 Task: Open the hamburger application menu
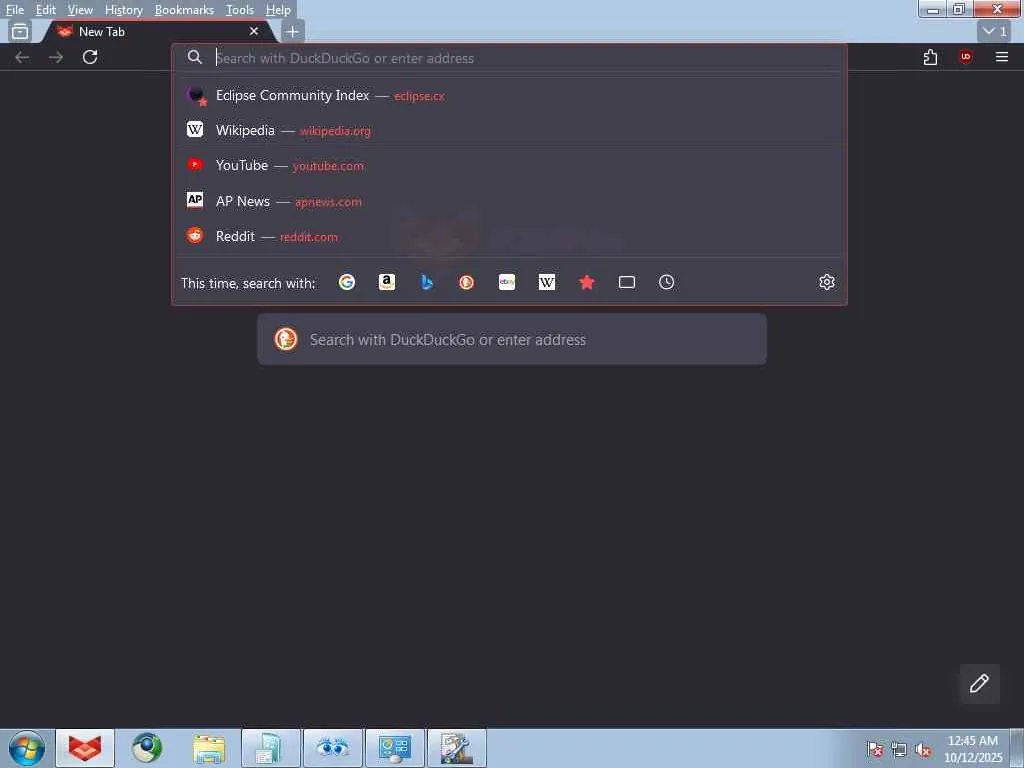point(1002,57)
